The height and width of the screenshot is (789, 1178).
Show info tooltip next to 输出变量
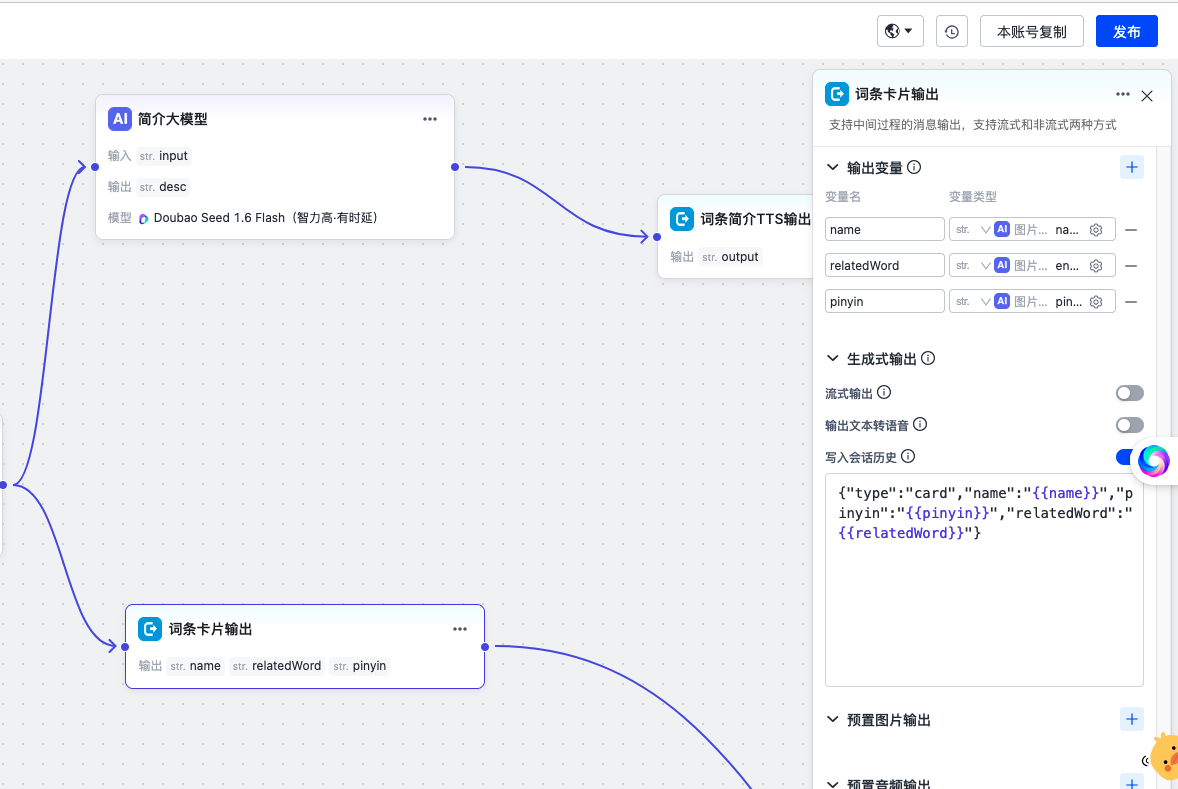tap(914, 167)
